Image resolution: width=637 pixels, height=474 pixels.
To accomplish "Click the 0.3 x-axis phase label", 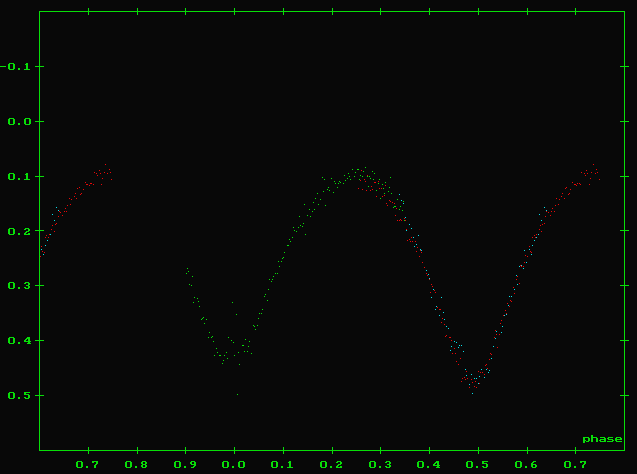I will (380, 465).
